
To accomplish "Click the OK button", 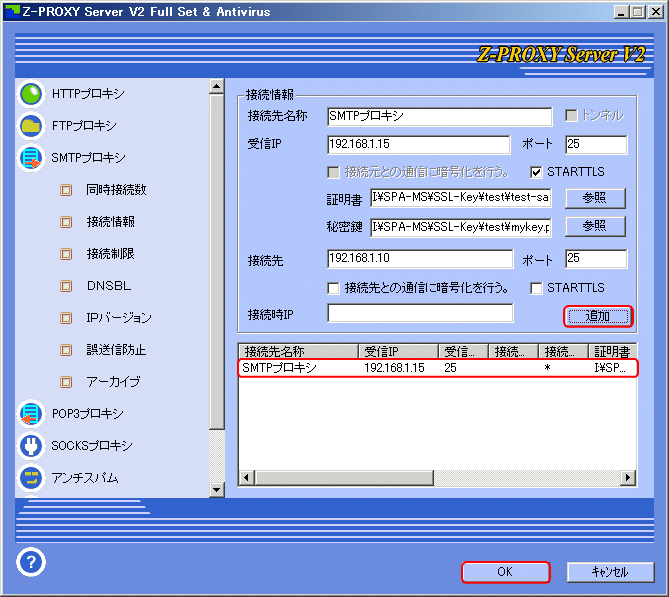I will click(506, 572).
